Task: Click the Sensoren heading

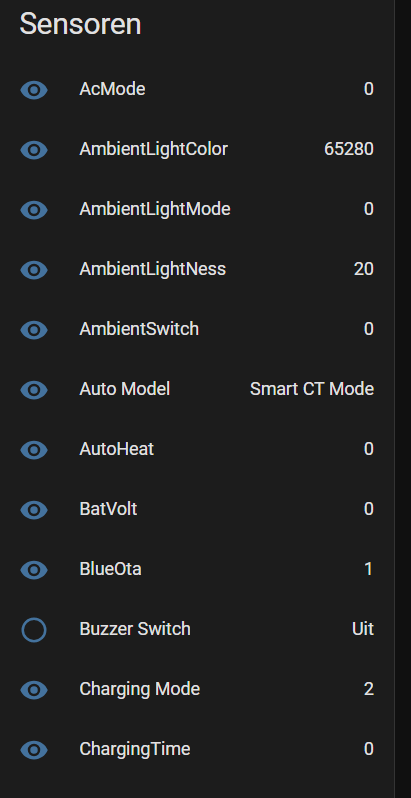Action: coord(80,24)
